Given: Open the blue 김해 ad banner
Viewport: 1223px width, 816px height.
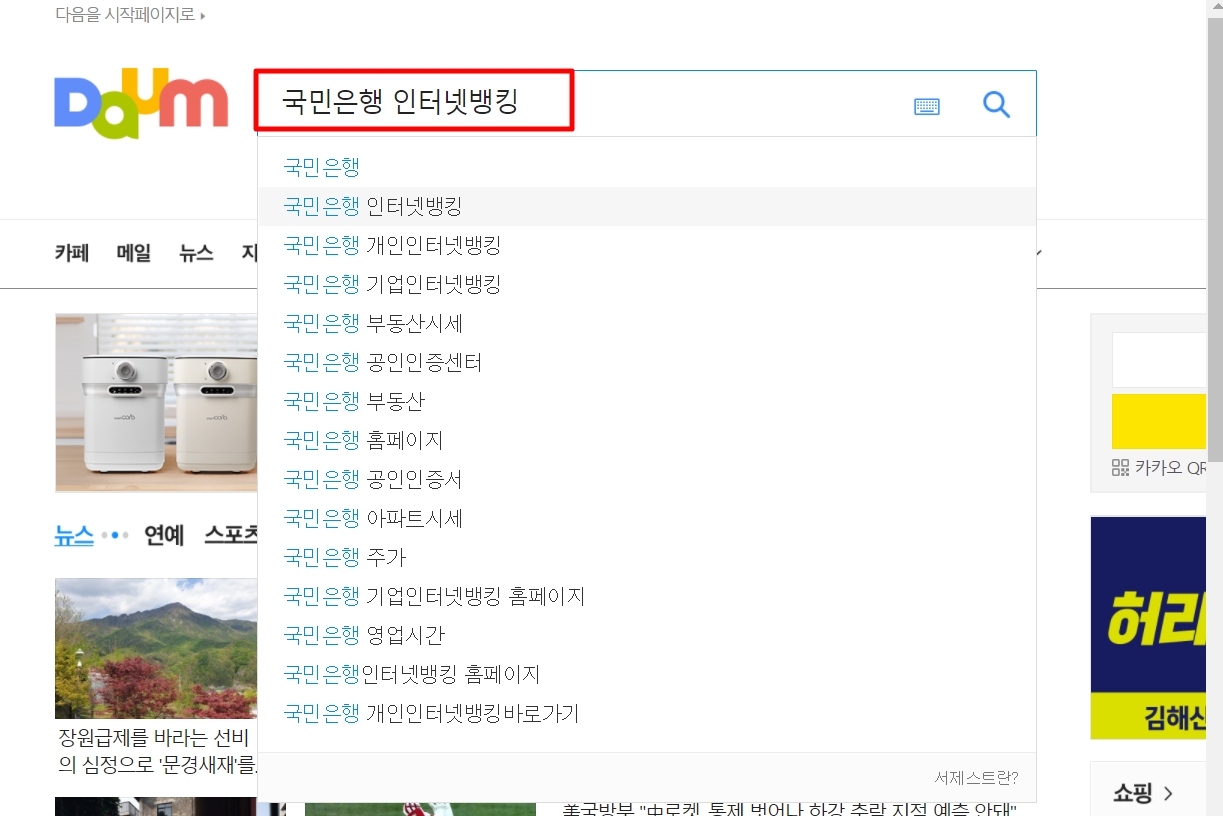Looking at the screenshot, I should tap(1148, 627).
